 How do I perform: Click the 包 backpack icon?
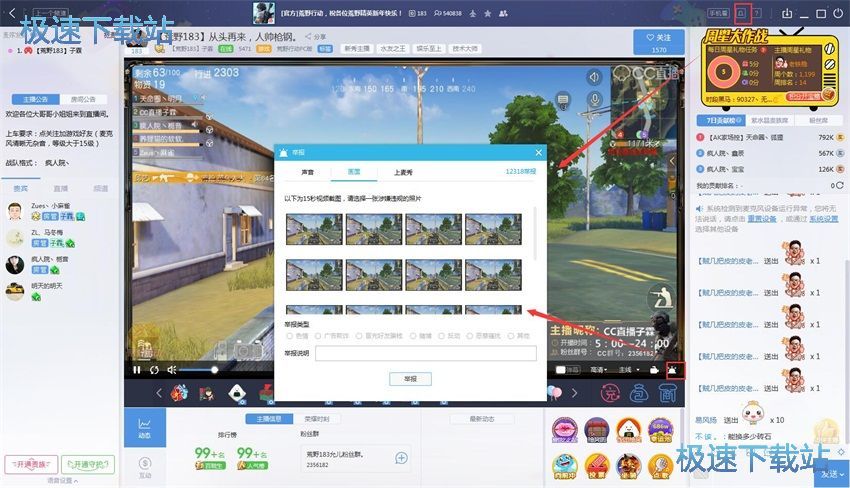(639, 393)
